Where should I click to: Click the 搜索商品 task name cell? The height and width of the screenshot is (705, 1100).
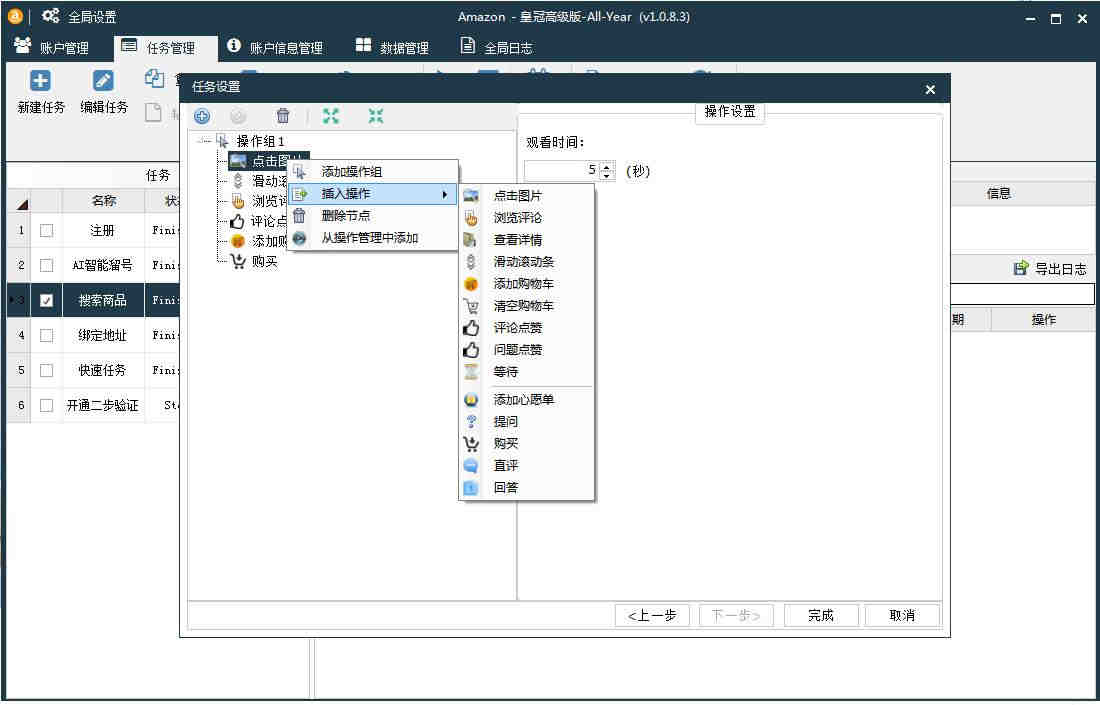tap(103, 300)
